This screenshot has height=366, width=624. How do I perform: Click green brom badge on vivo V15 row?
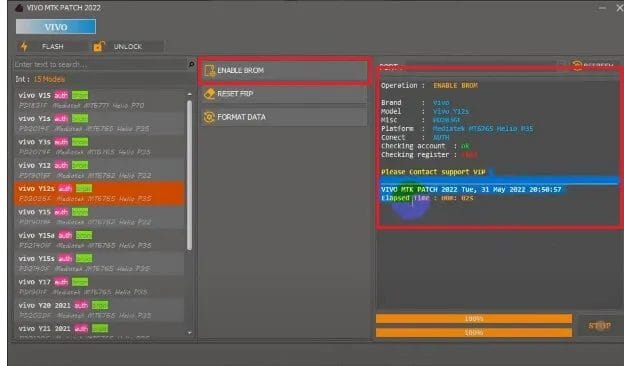[x=80, y=95]
